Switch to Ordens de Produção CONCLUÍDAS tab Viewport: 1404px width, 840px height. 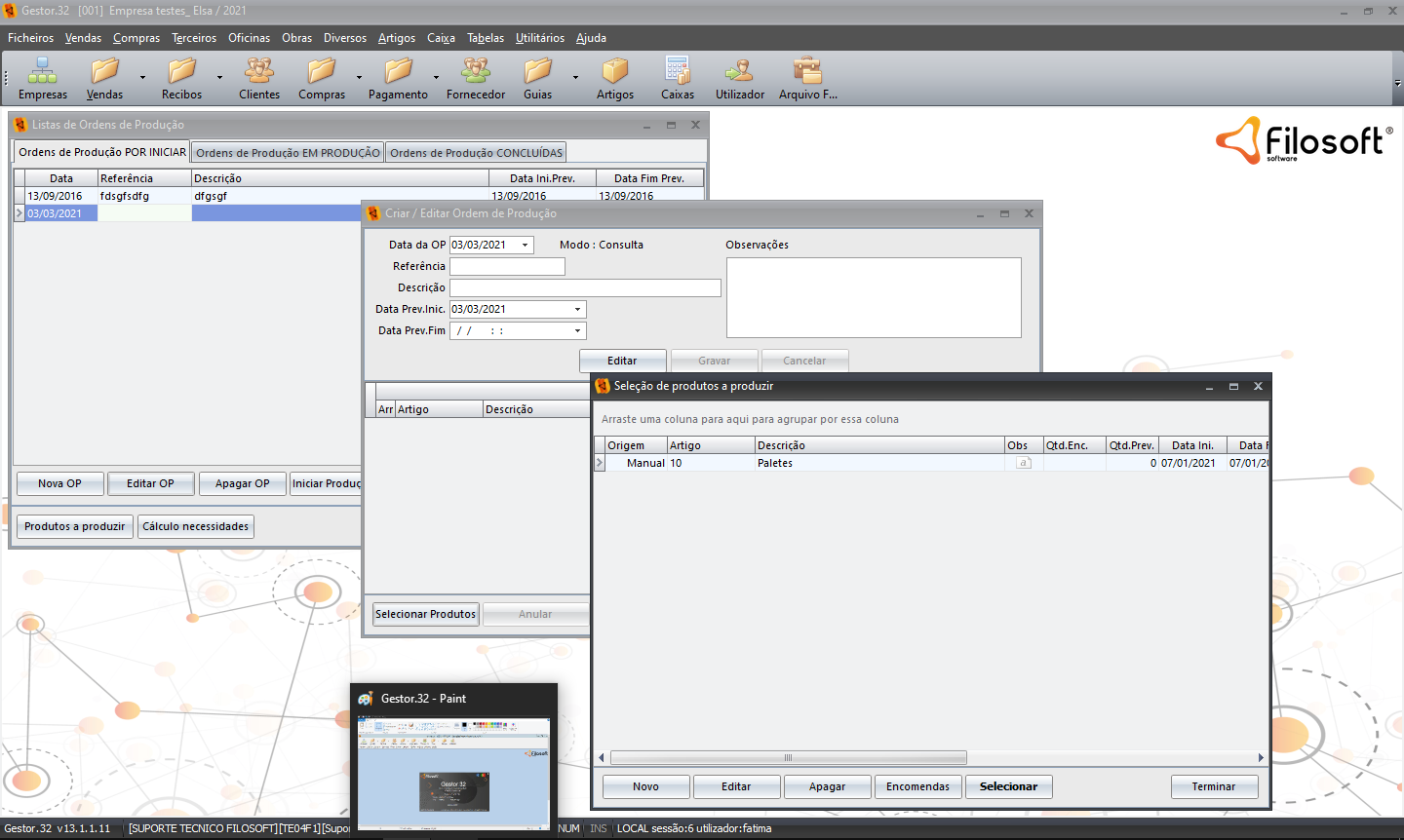tap(476, 153)
